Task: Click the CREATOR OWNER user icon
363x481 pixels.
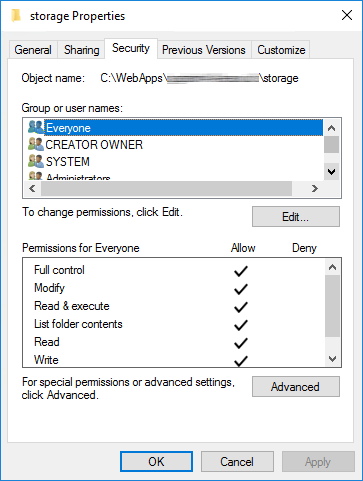Action: (x=36, y=144)
